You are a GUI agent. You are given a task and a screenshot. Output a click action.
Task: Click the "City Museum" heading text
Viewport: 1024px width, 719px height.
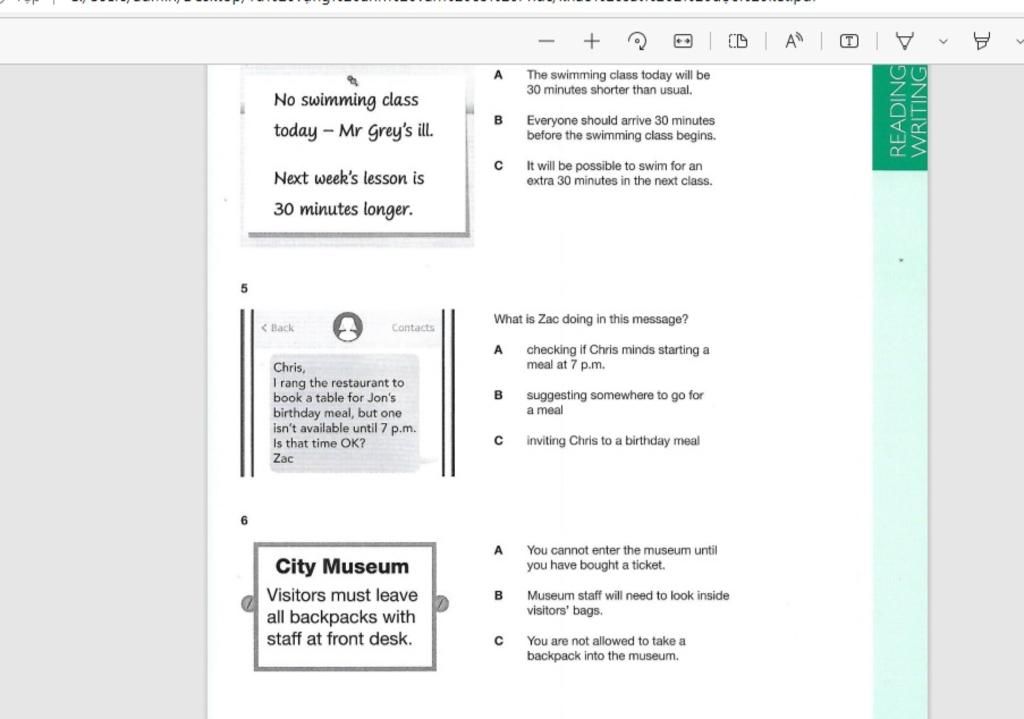pos(342,566)
